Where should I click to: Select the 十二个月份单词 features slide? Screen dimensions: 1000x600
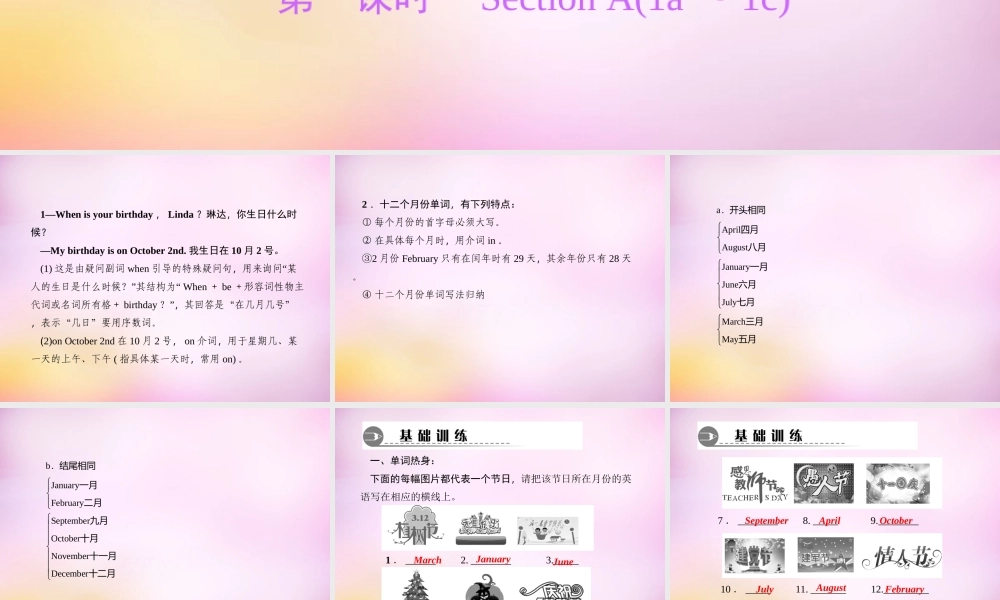pos(500,275)
